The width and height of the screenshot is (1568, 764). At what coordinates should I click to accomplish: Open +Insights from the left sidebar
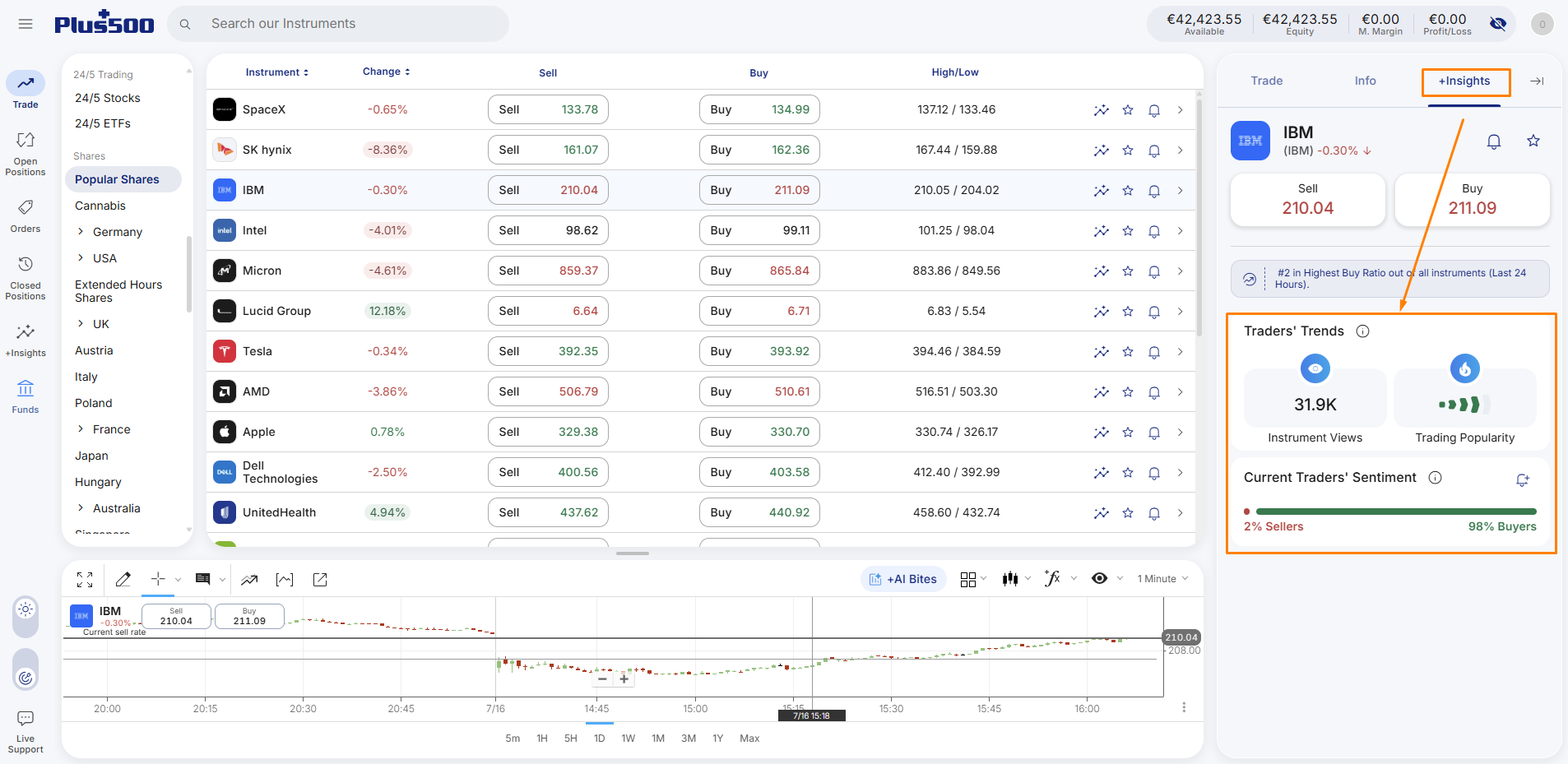pos(26,340)
